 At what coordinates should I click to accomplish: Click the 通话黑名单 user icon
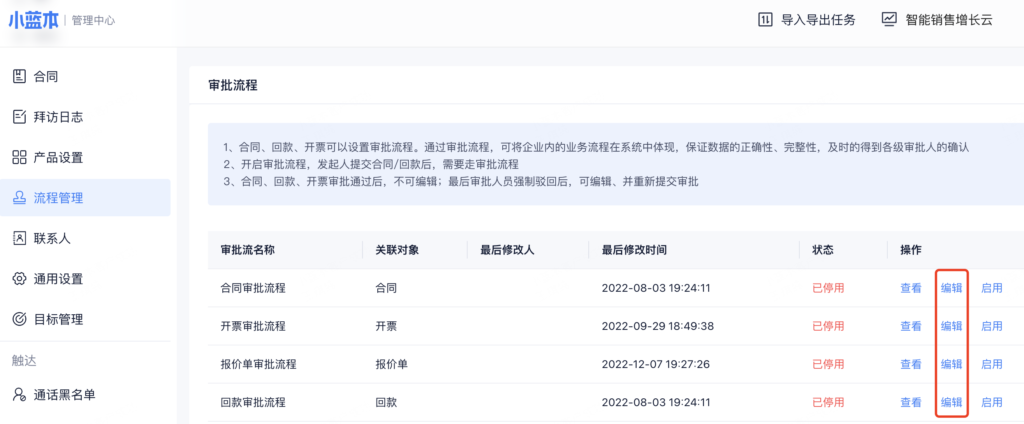19,394
